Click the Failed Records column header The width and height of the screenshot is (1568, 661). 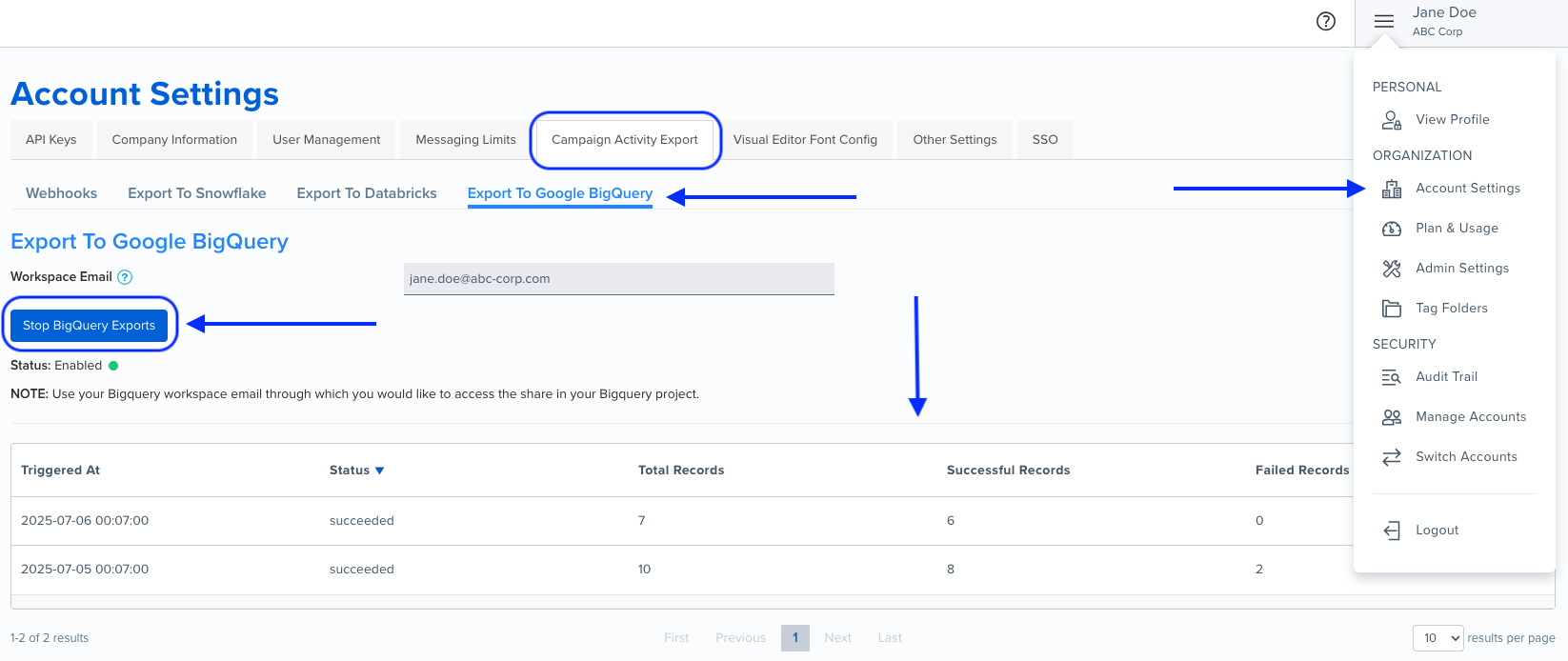[1302, 471]
